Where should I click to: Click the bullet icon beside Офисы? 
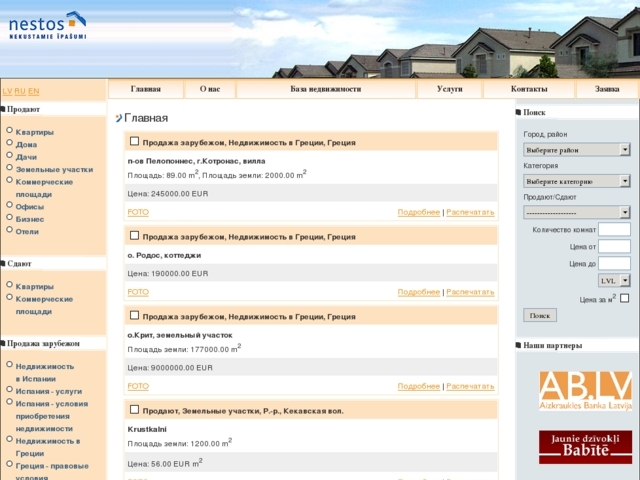(x=10, y=206)
